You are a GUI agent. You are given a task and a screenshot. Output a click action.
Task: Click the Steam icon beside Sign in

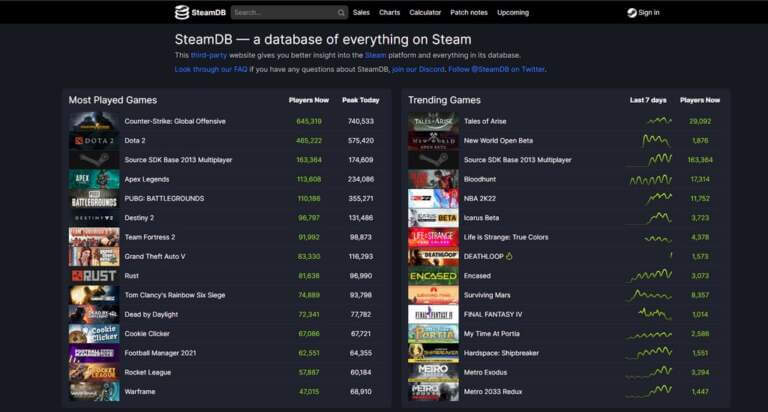tap(632, 13)
